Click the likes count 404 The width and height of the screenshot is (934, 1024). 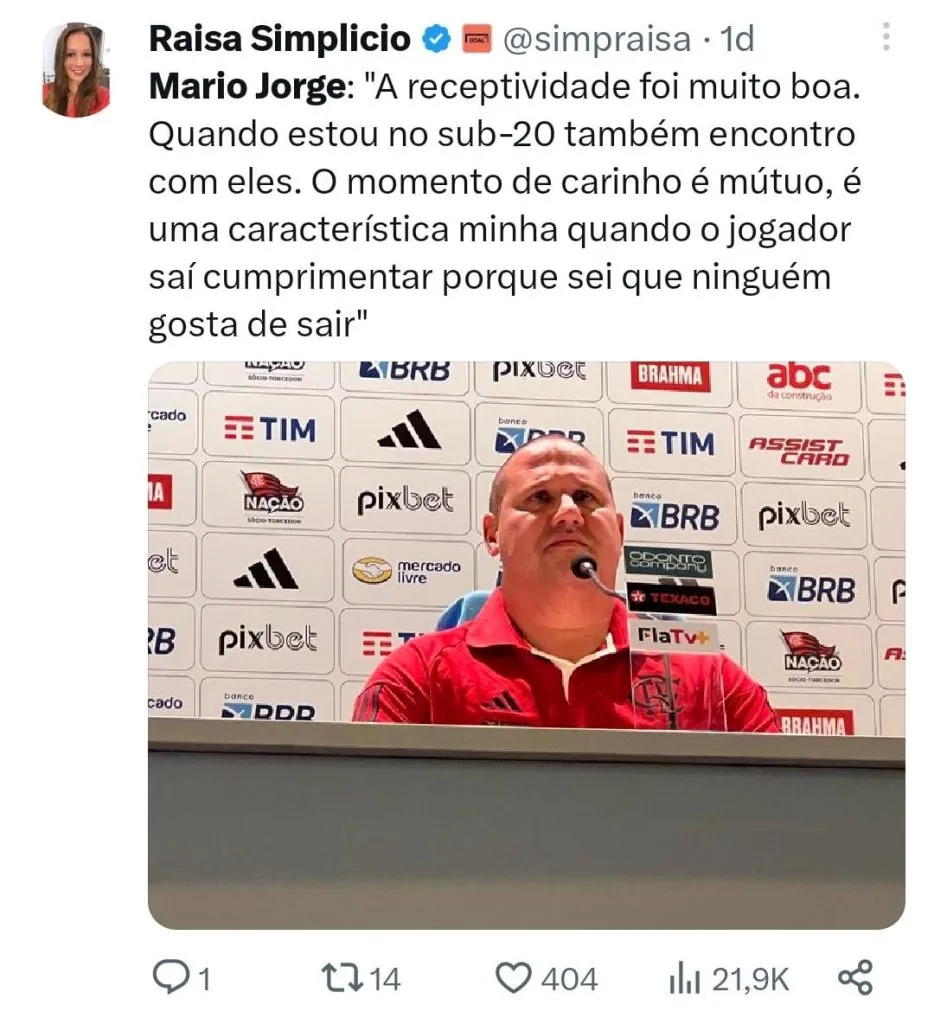(x=569, y=980)
